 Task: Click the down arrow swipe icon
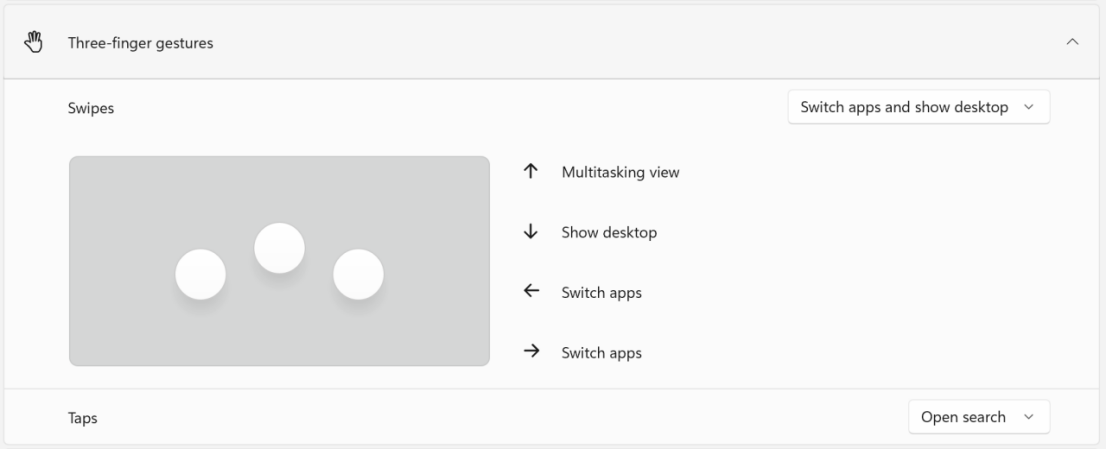531,232
